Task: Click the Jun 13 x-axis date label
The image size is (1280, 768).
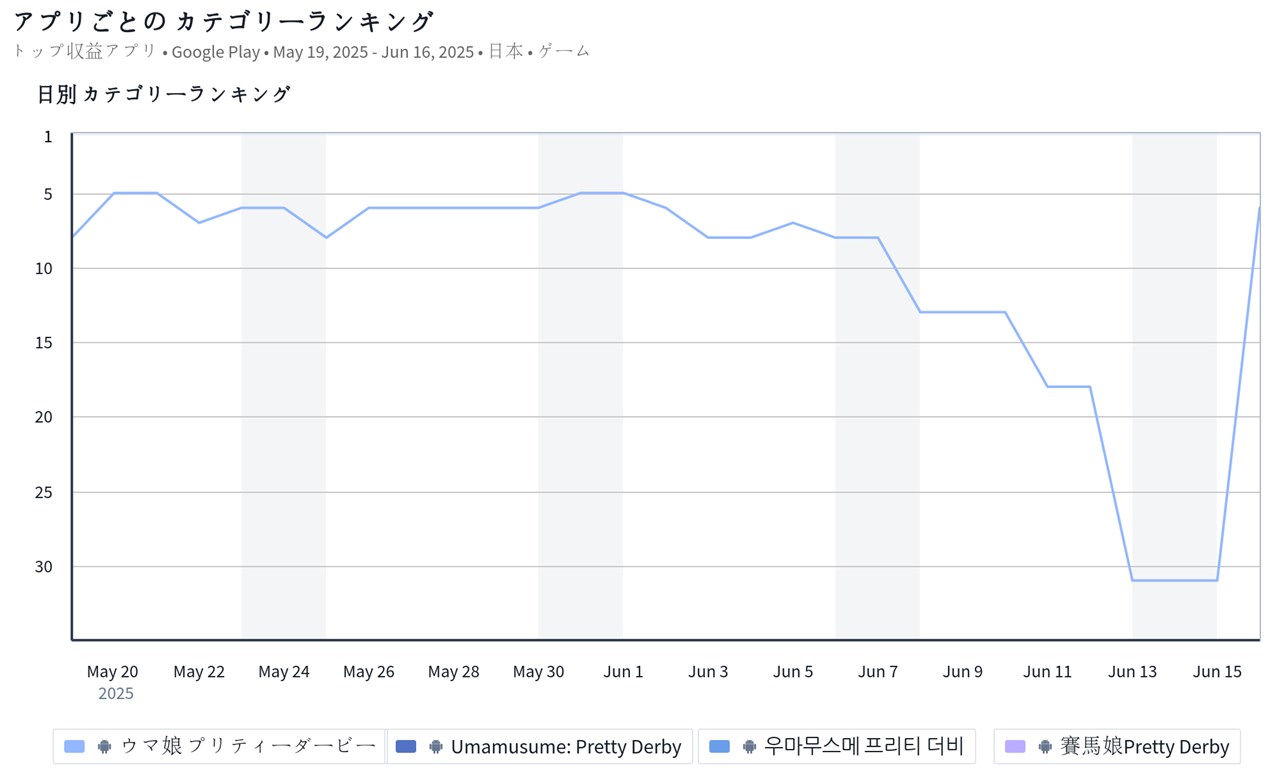Action: pyautogui.click(x=1132, y=672)
